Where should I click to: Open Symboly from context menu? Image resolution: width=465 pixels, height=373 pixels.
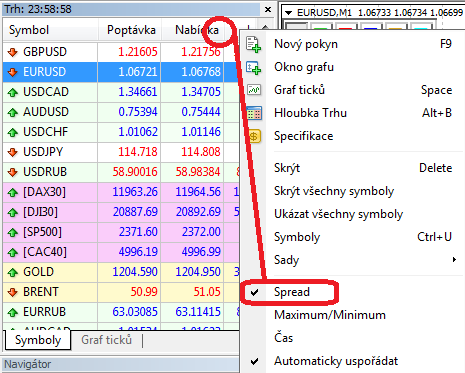coord(297,237)
